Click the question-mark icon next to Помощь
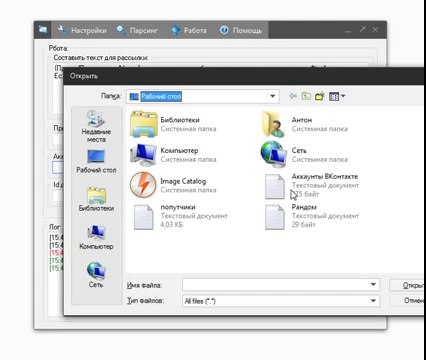 224,30
